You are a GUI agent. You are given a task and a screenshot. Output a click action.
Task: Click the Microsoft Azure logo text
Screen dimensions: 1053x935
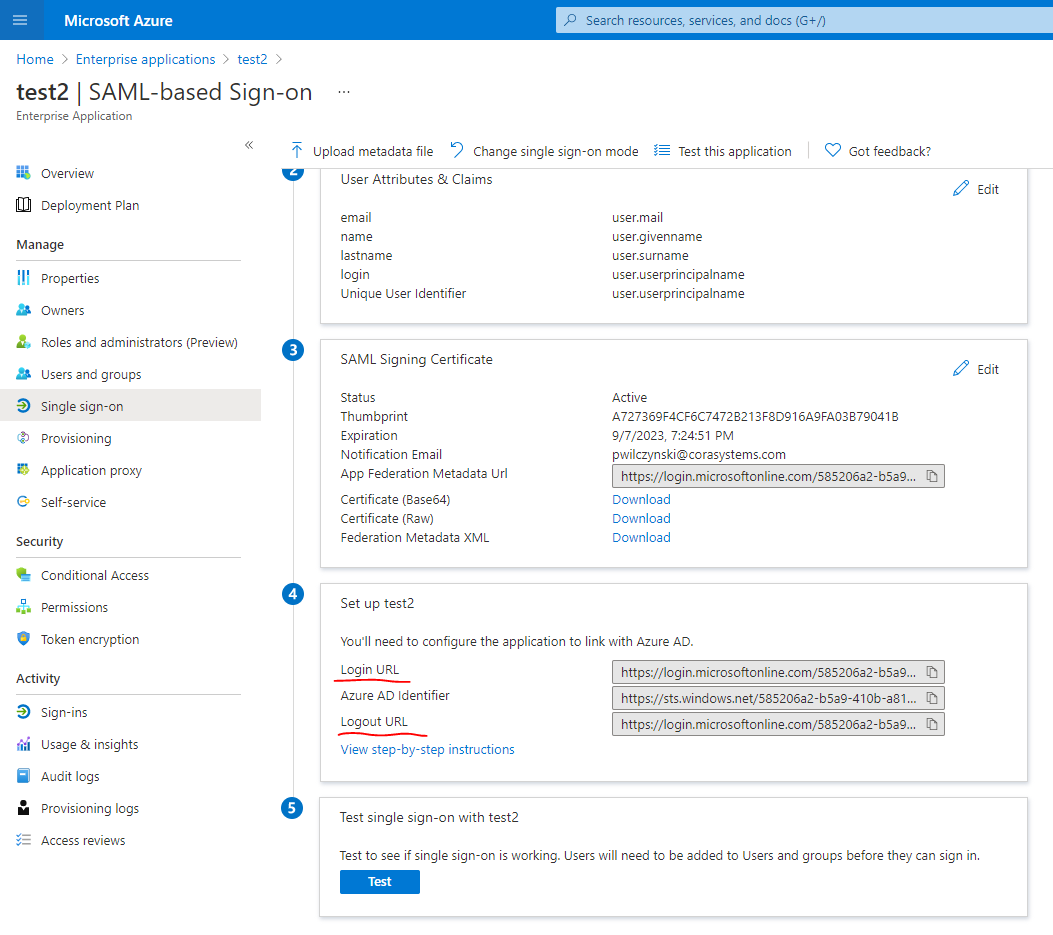pyautogui.click(x=118, y=21)
